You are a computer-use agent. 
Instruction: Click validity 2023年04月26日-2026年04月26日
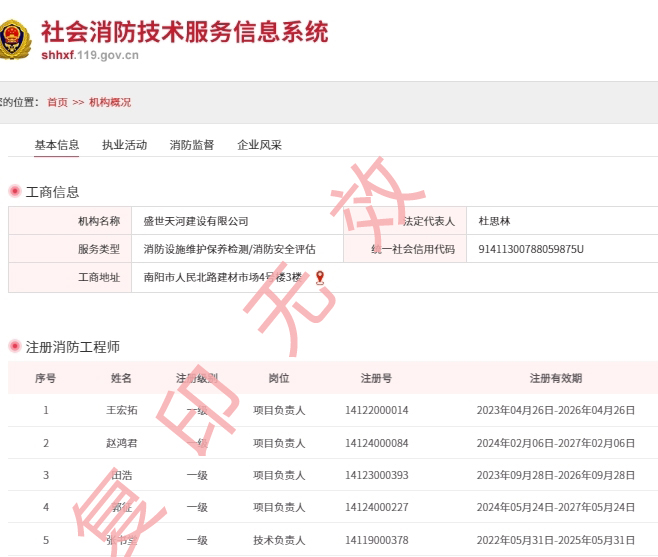(x=556, y=410)
